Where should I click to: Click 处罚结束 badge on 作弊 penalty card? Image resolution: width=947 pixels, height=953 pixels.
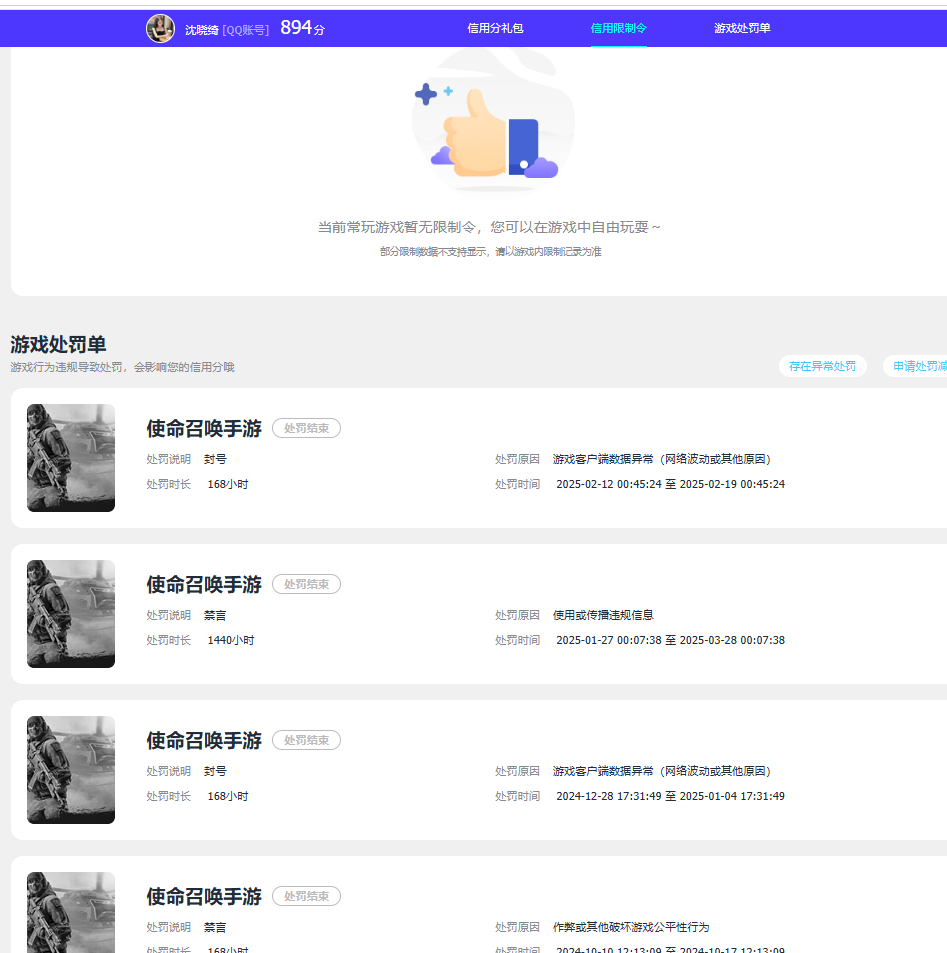(306, 896)
